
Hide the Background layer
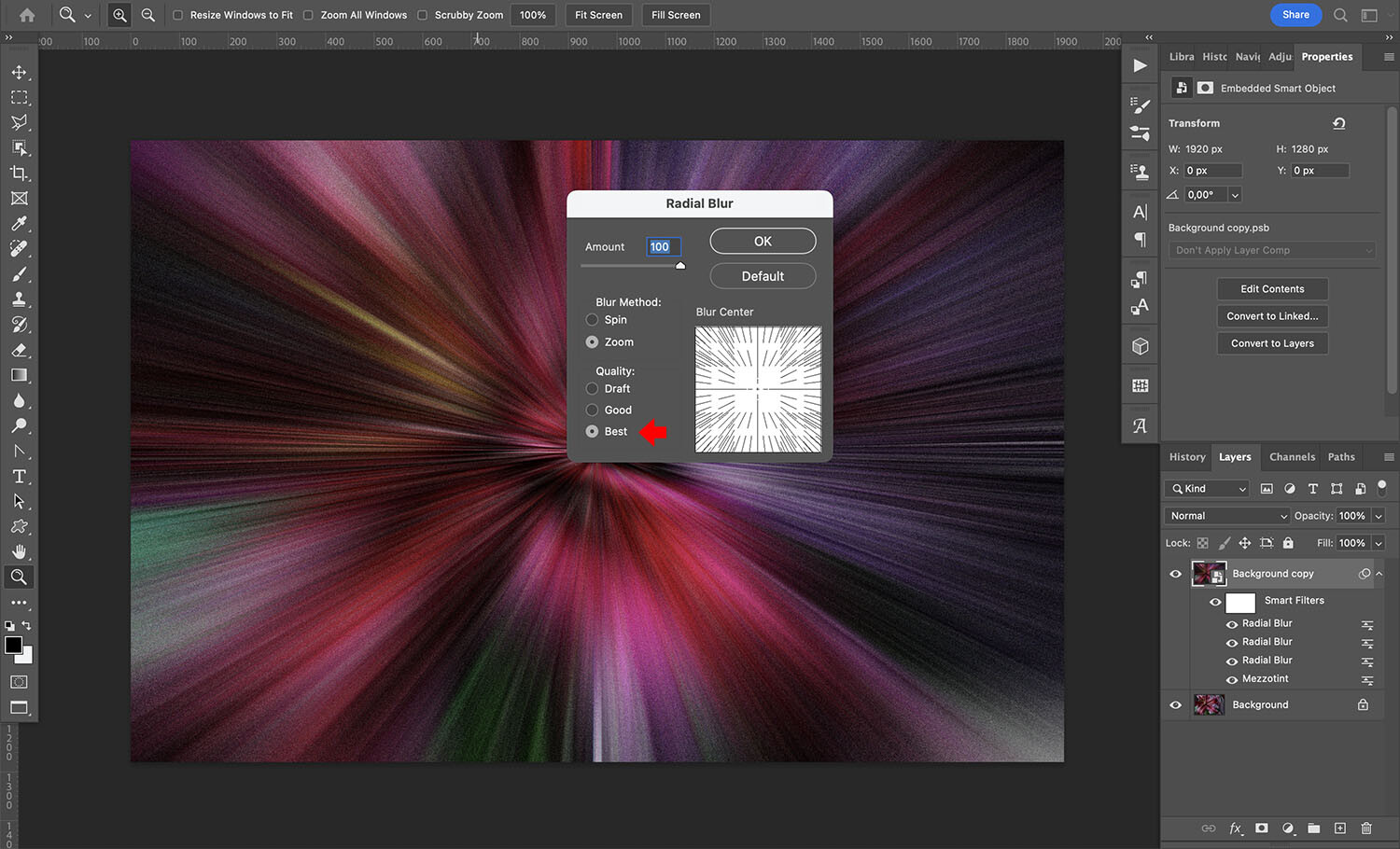1175,704
